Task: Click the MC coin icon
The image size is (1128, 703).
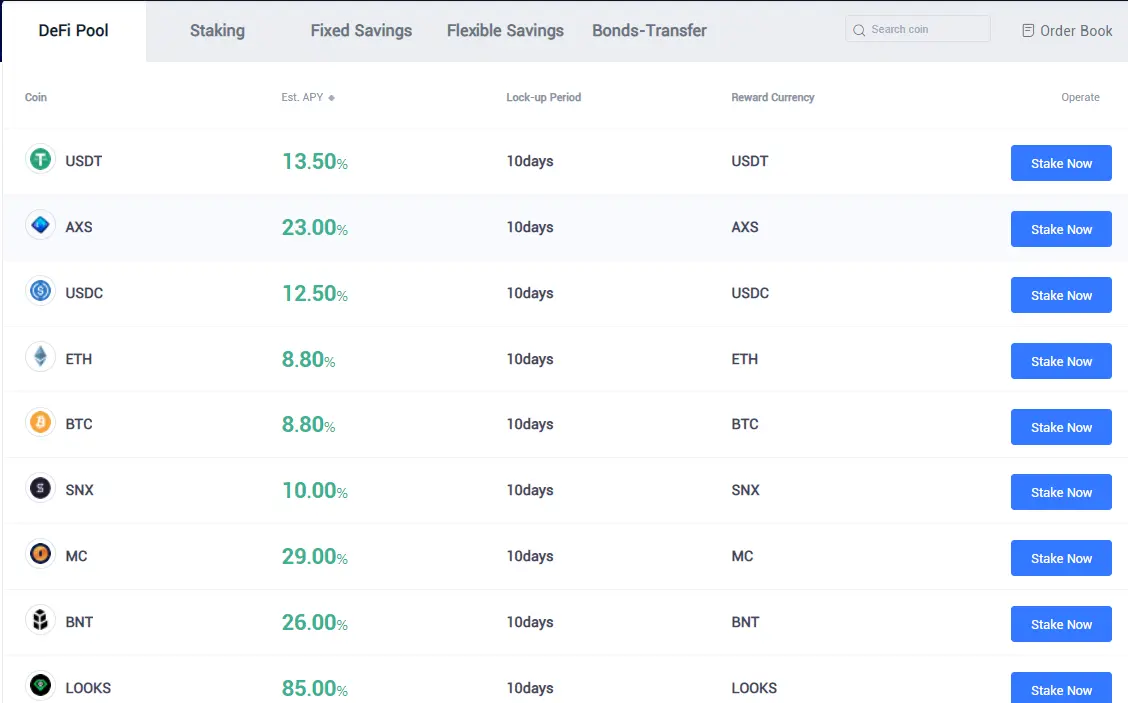Action: coord(40,554)
